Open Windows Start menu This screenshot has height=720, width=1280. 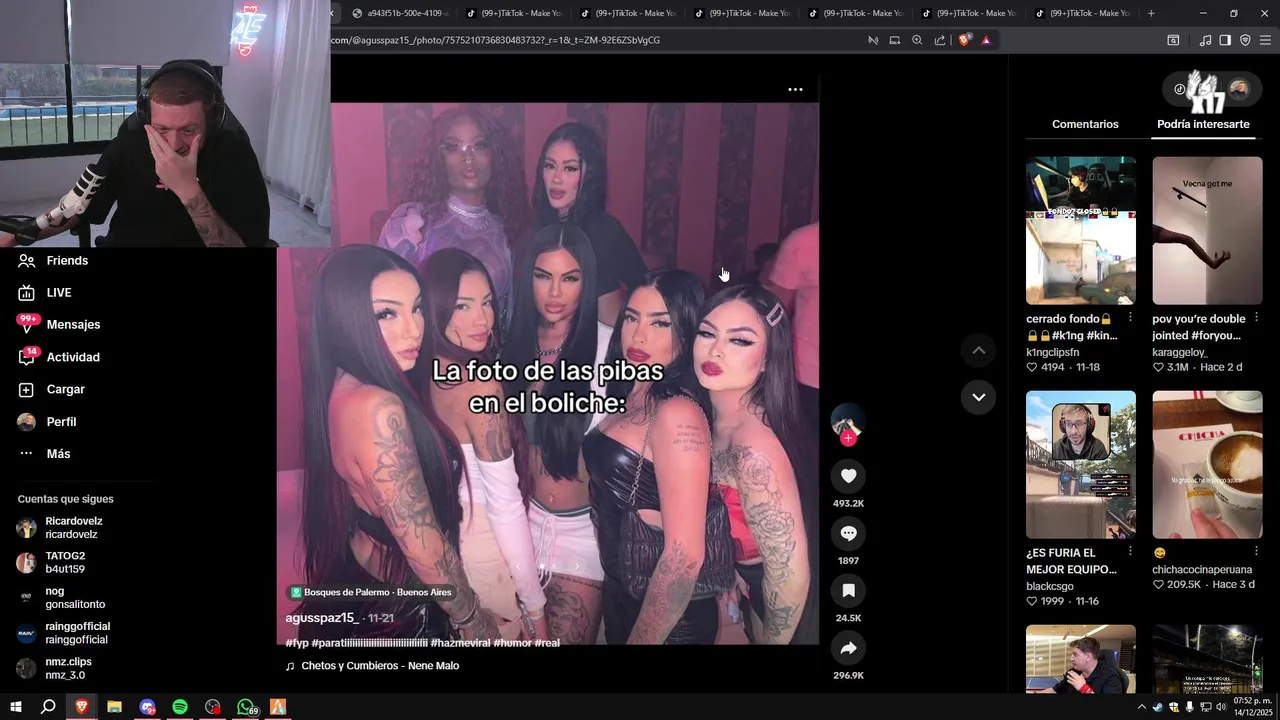click(16, 707)
